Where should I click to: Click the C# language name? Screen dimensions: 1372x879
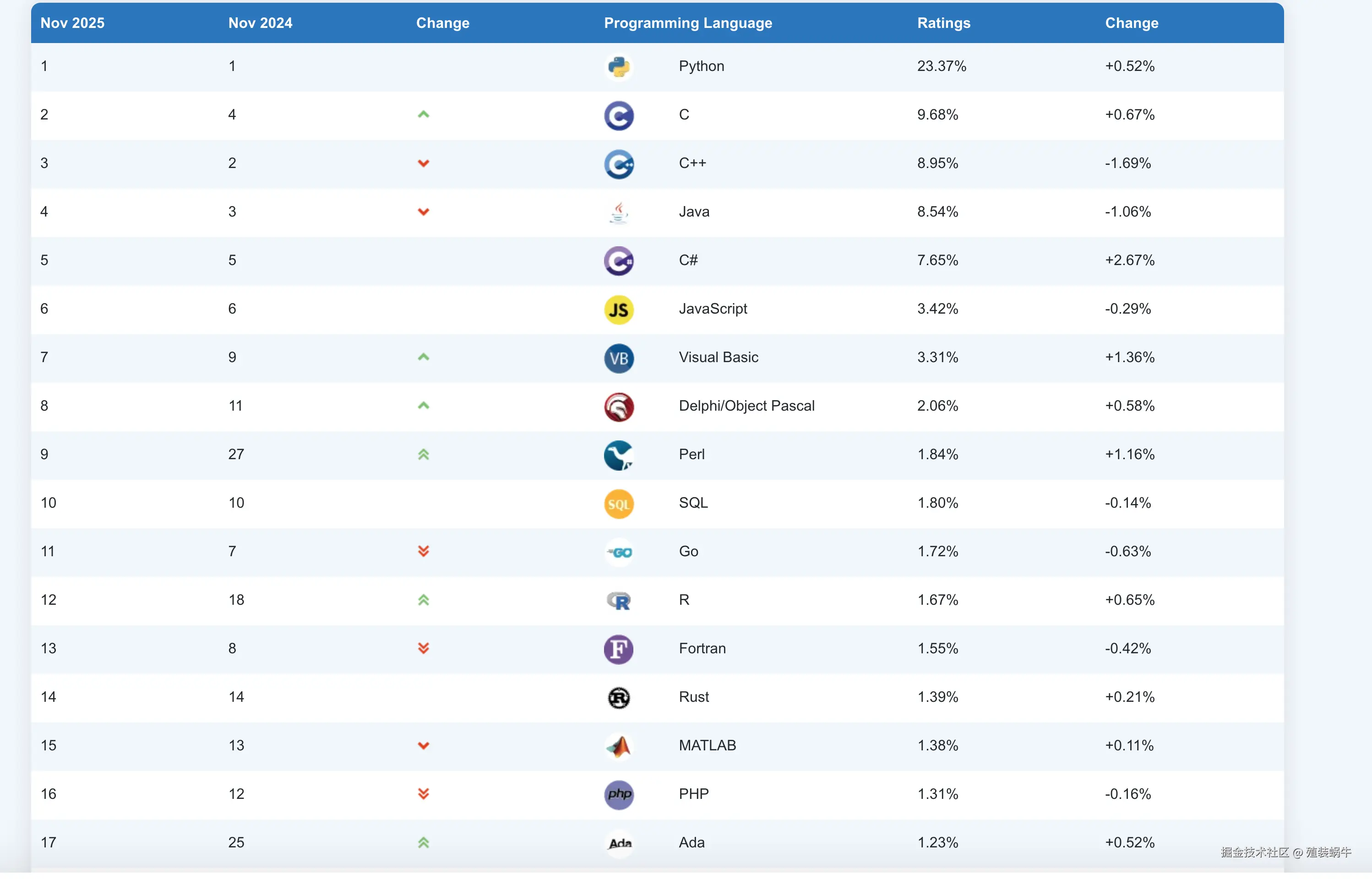click(x=688, y=260)
